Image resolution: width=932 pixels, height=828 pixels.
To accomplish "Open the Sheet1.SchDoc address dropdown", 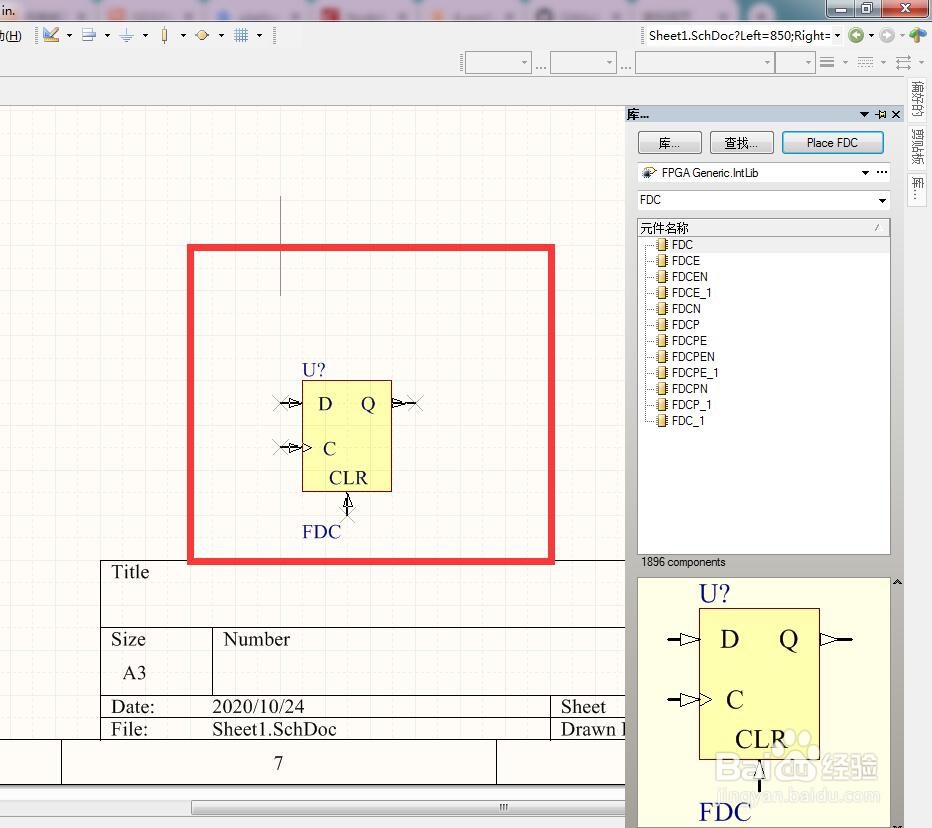I will point(837,36).
